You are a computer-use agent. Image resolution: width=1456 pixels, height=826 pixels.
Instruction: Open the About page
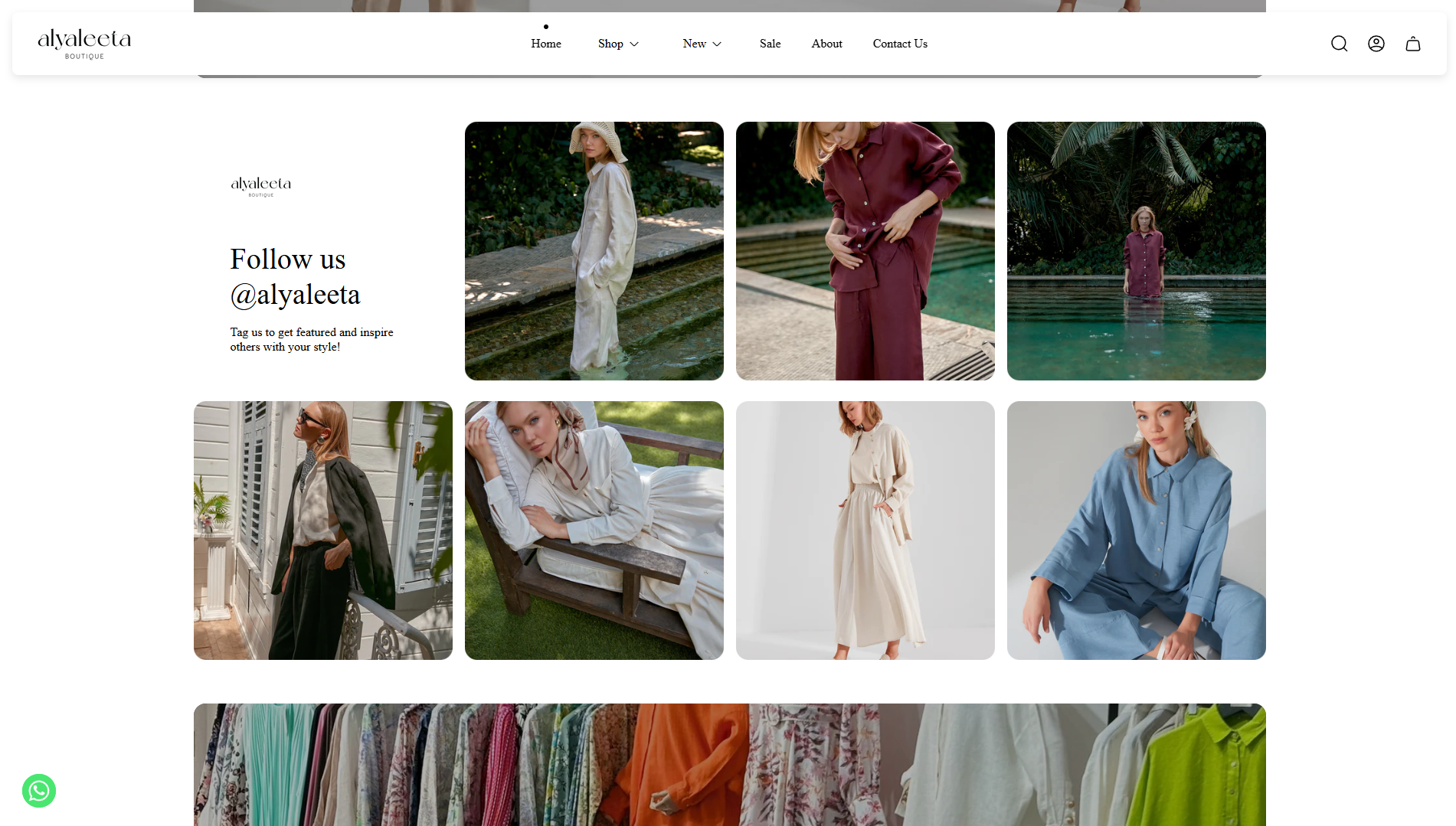click(x=827, y=44)
